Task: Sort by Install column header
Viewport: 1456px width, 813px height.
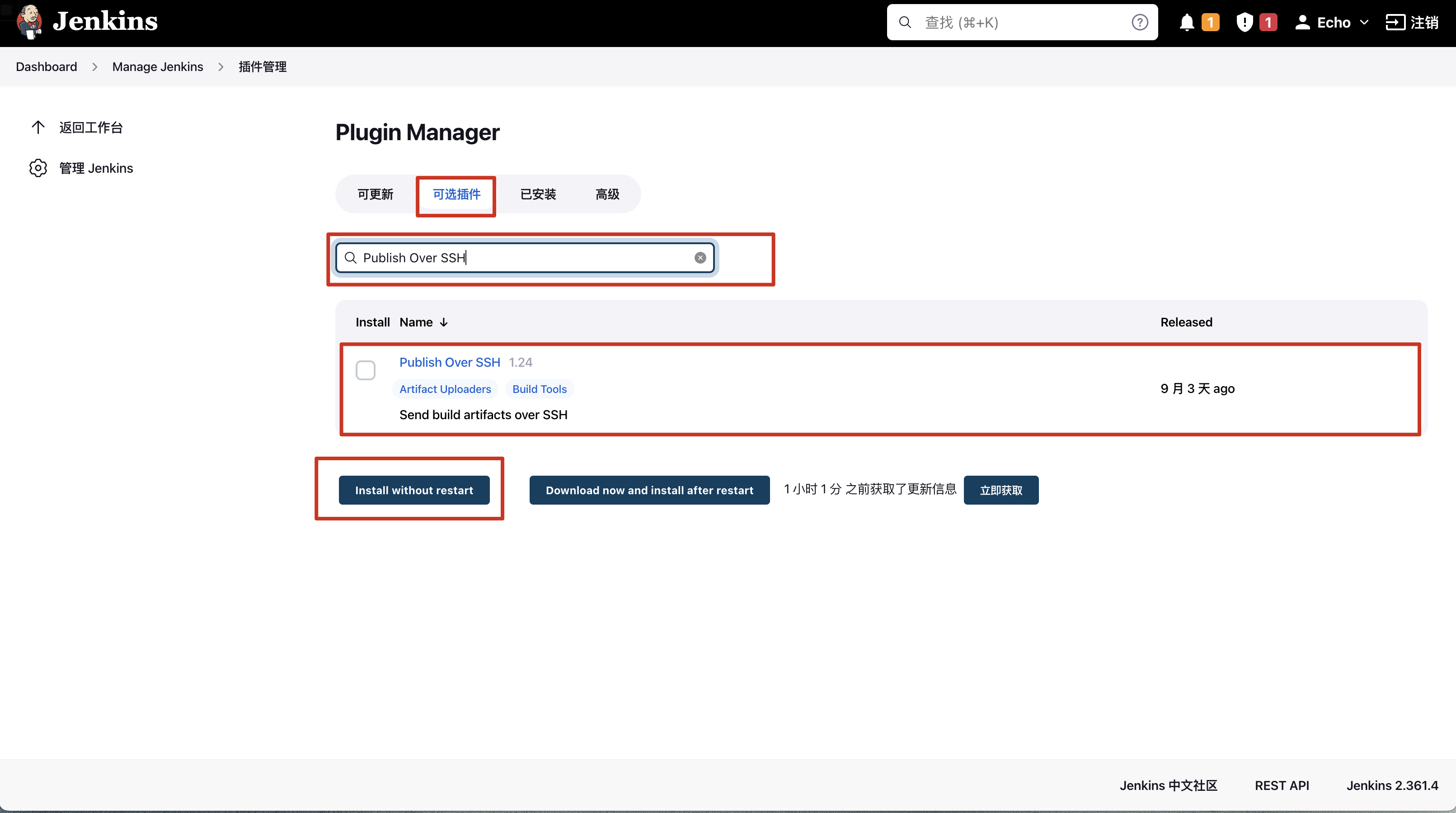Action: pos(372,322)
